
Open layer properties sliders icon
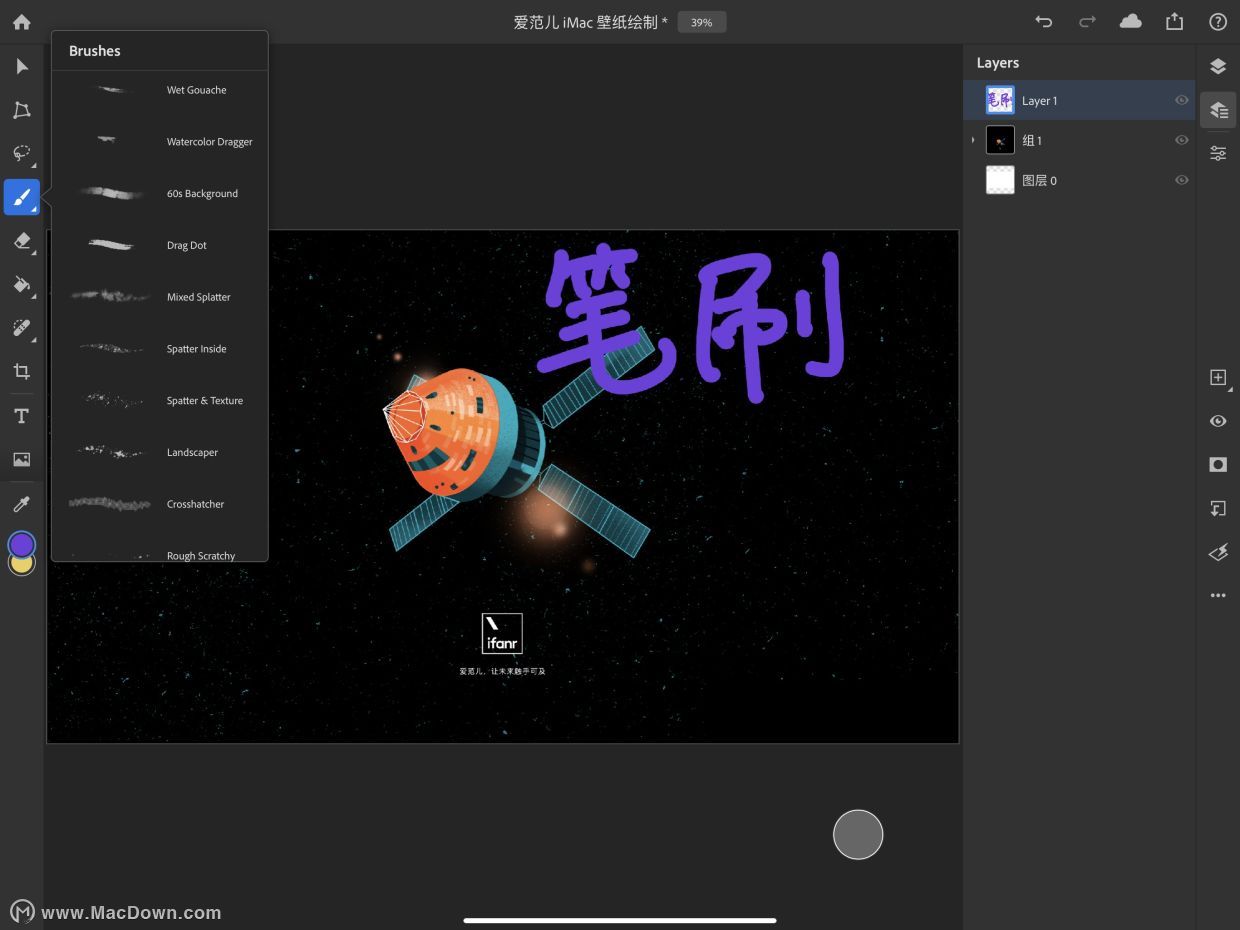pos(1218,153)
